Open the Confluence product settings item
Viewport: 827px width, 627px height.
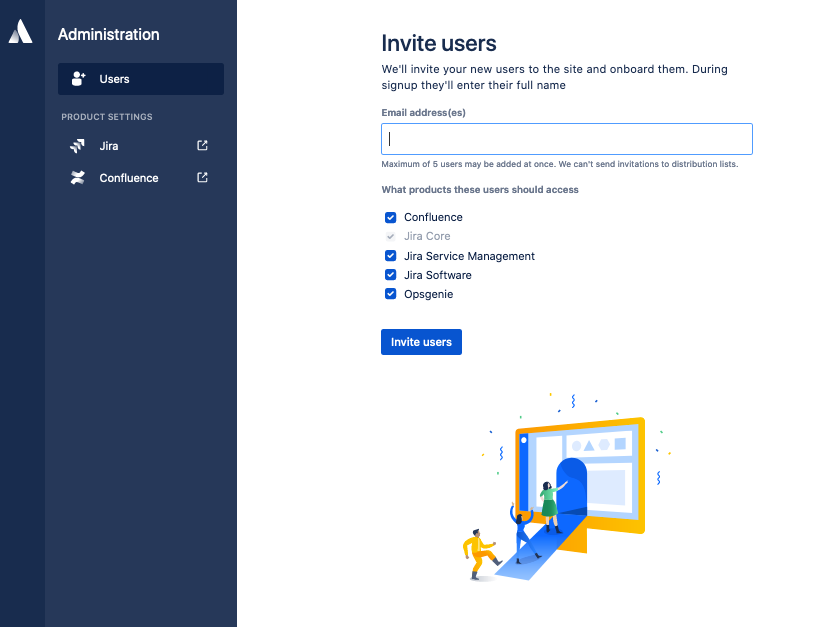coord(141,178)
